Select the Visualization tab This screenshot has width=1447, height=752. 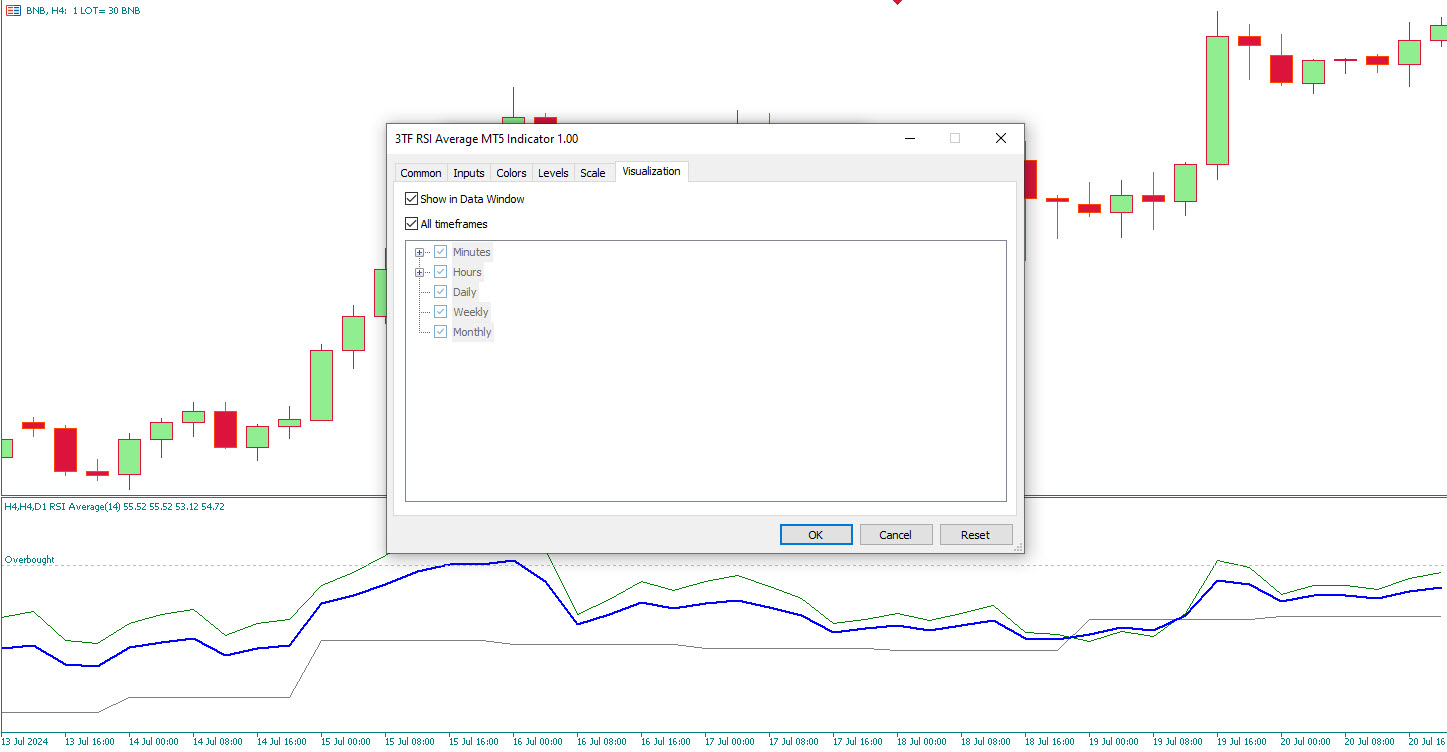pyautogui.click(x=651, y=171)
